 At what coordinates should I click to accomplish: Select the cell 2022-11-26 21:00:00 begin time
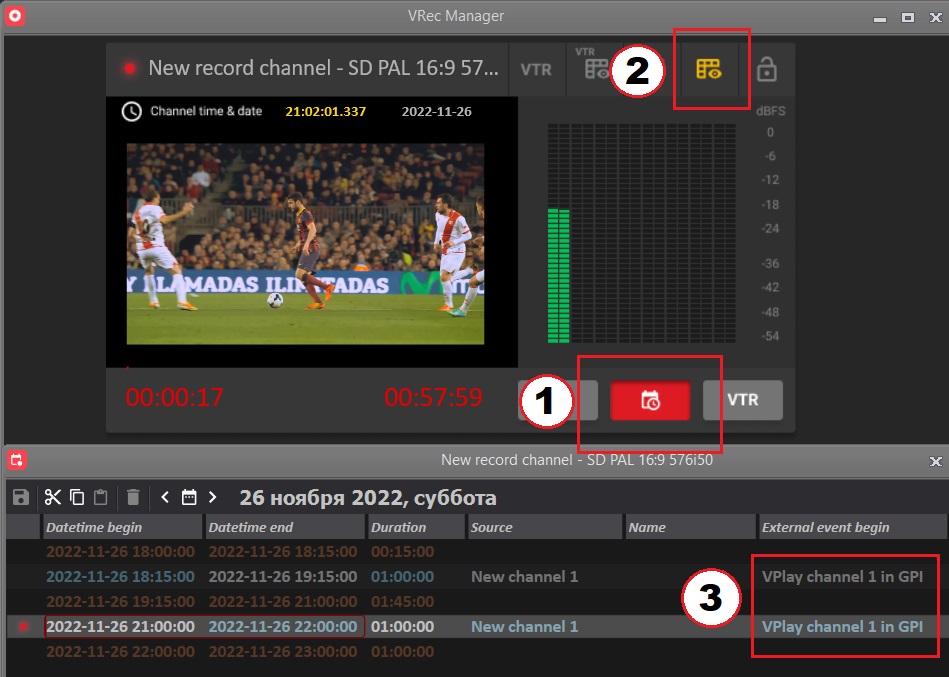tap(120, 627)
